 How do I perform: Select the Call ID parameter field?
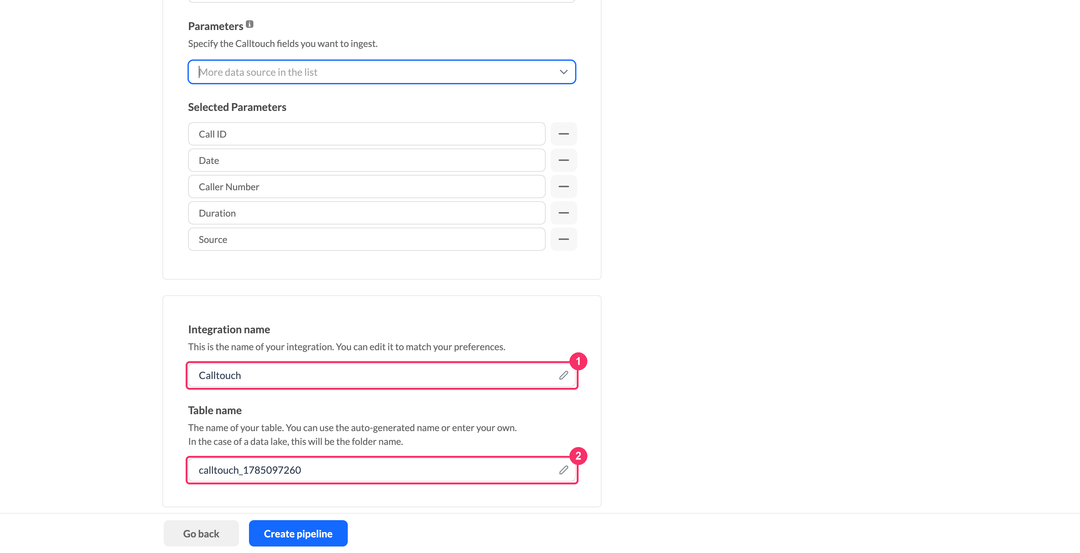tap(366, 134)
